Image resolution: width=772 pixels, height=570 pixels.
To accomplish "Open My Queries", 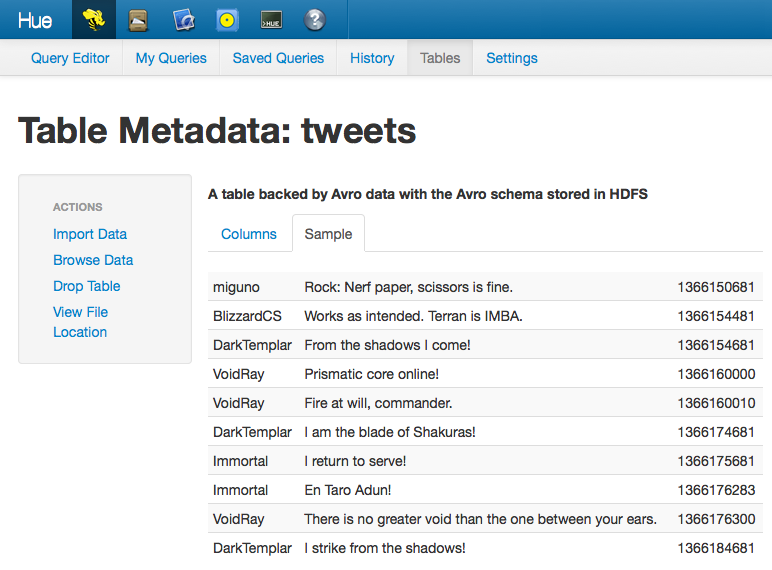I will click(171, 58).
